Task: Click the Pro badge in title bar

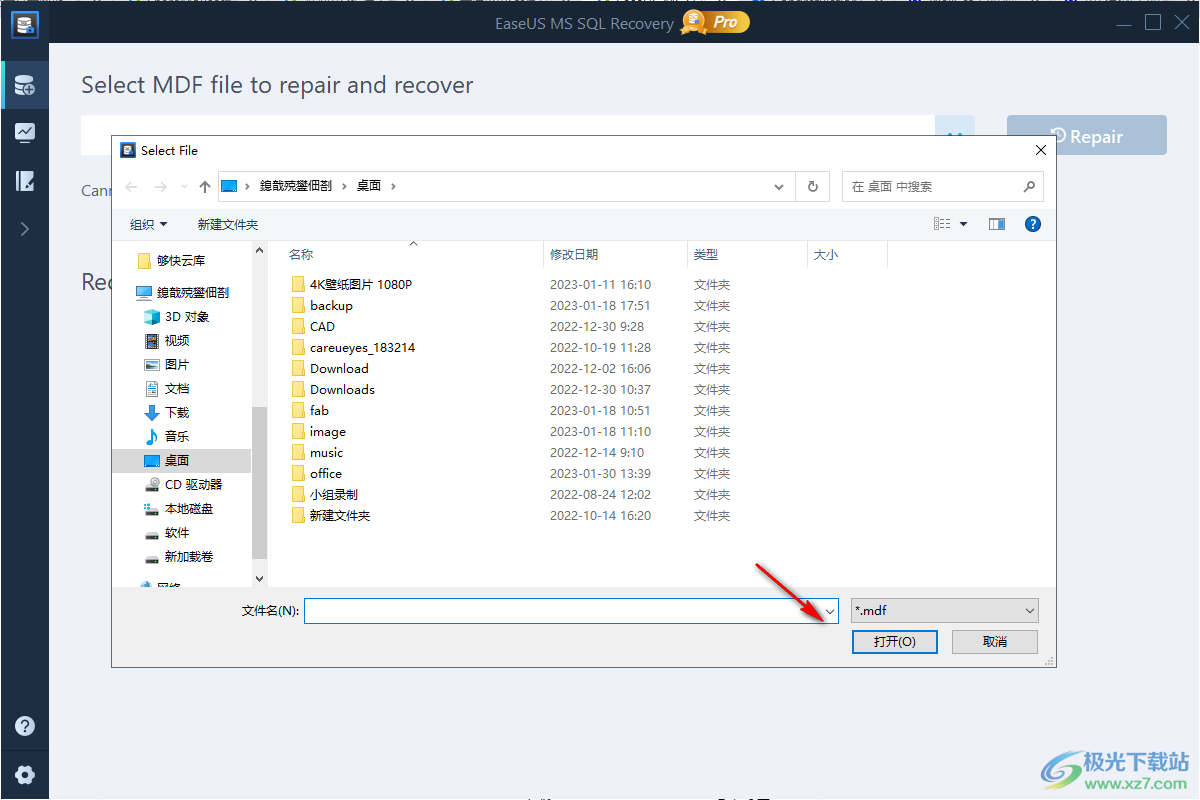Action: click(x=716, y=21)
